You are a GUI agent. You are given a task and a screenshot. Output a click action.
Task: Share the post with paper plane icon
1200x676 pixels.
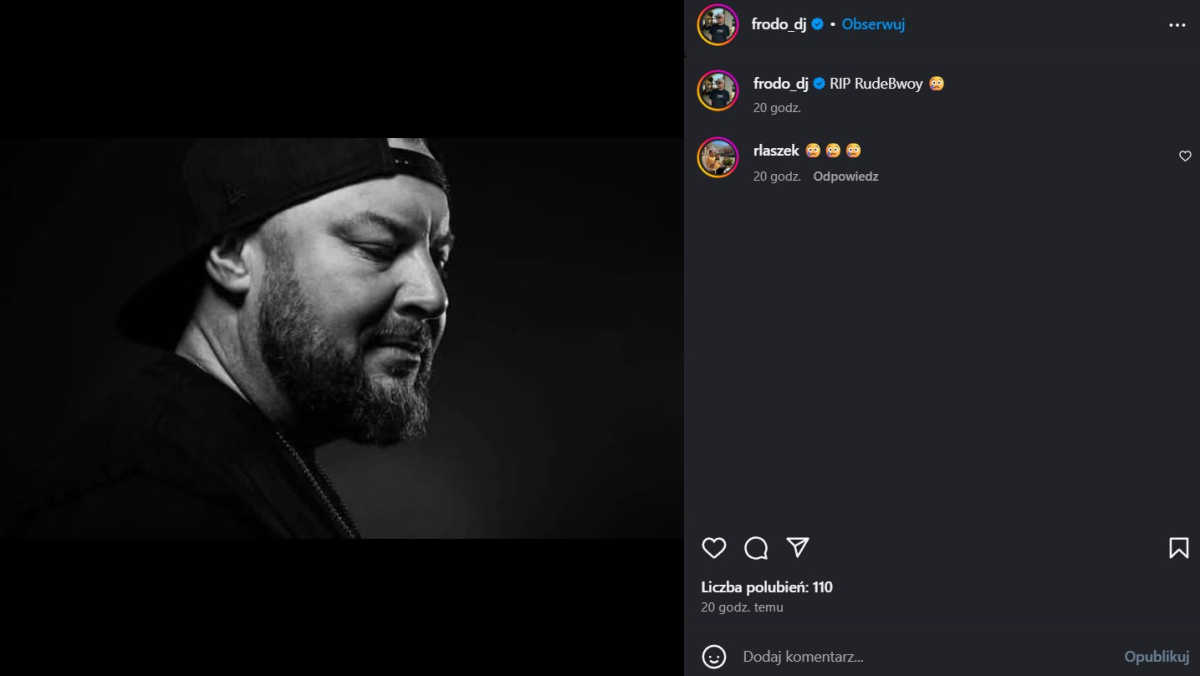click(x=797, y=547)
